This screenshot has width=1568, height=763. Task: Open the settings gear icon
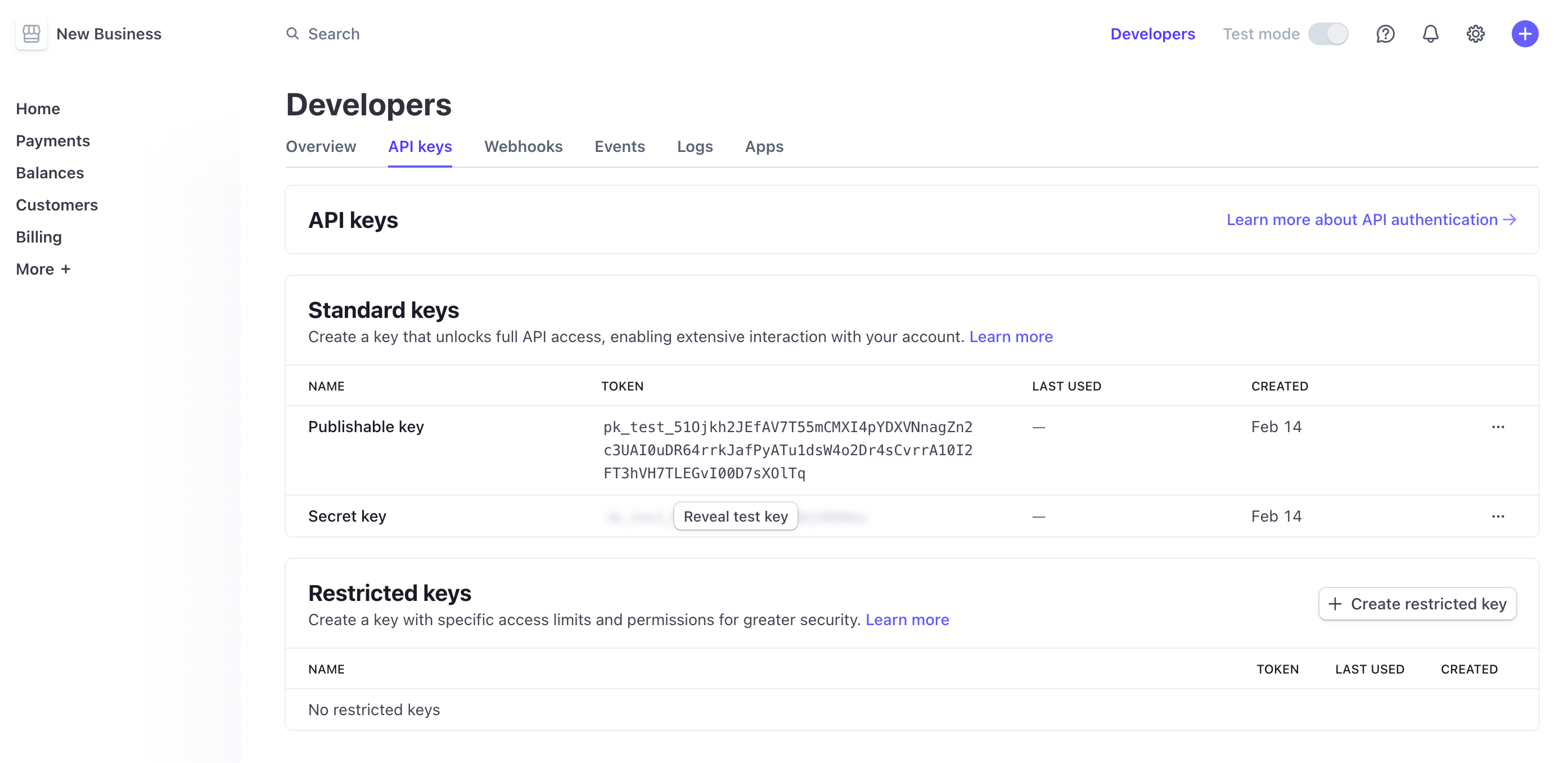click(x=1475, y=34)
